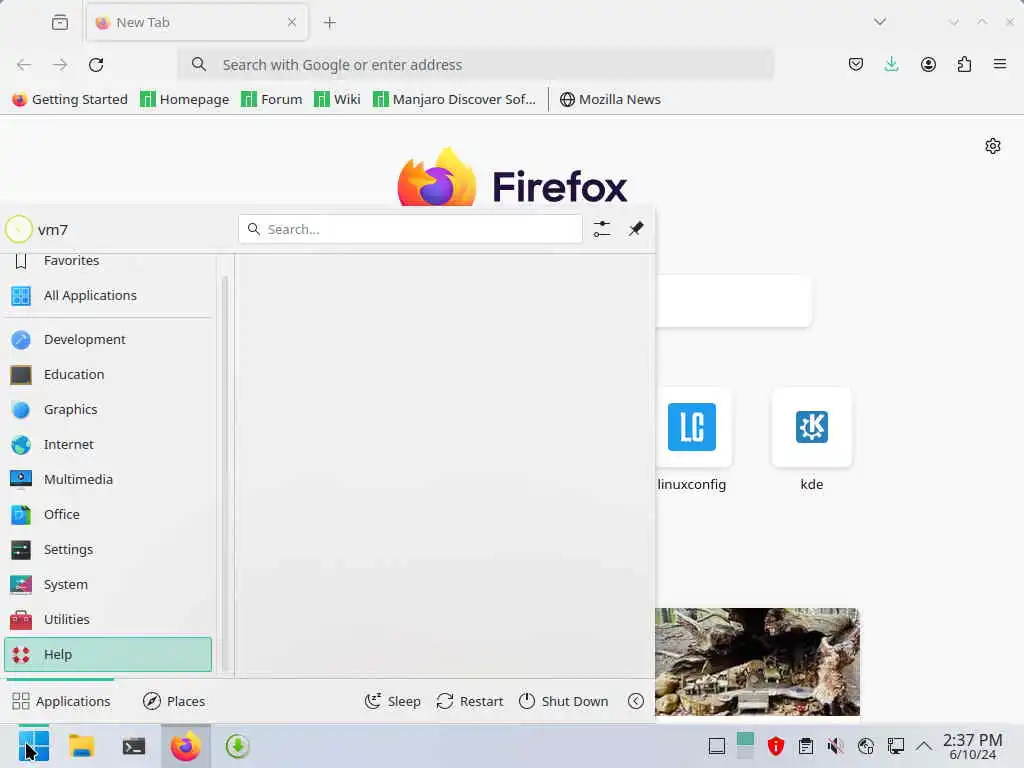Open the list all tabs dropdown

(x=880, y=22)
